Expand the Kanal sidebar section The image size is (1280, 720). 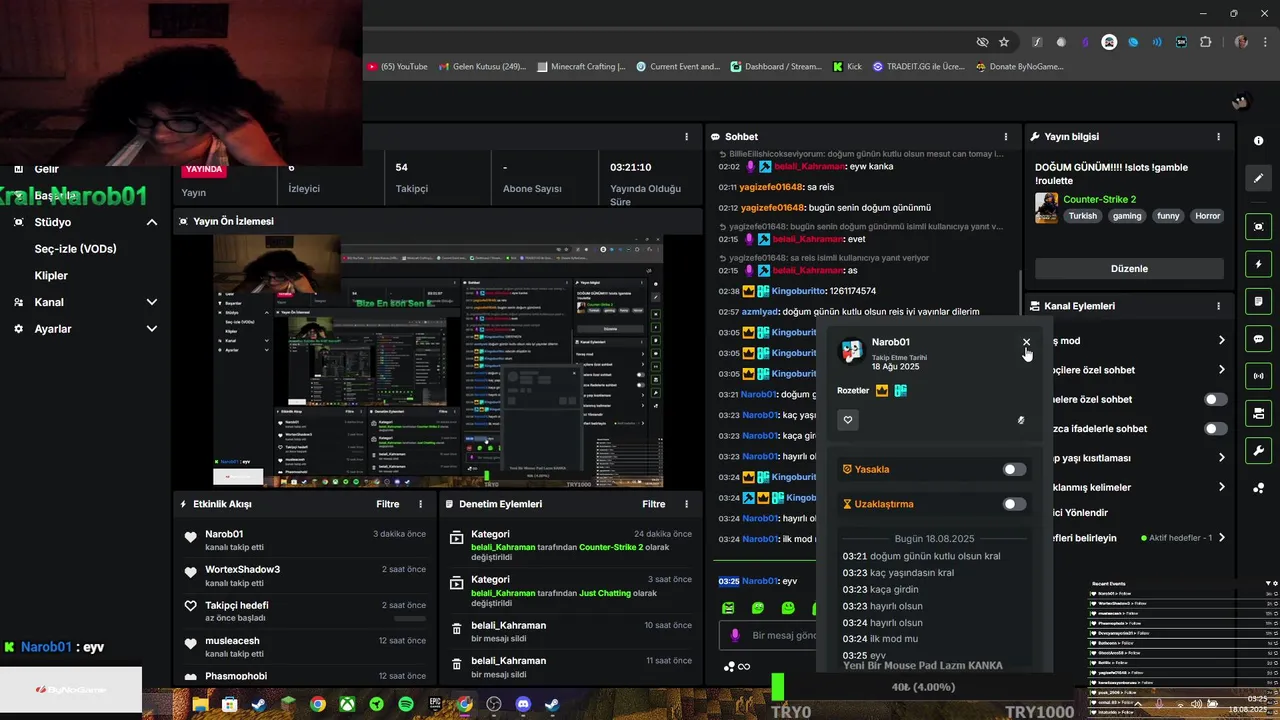(x=152, y=302)
